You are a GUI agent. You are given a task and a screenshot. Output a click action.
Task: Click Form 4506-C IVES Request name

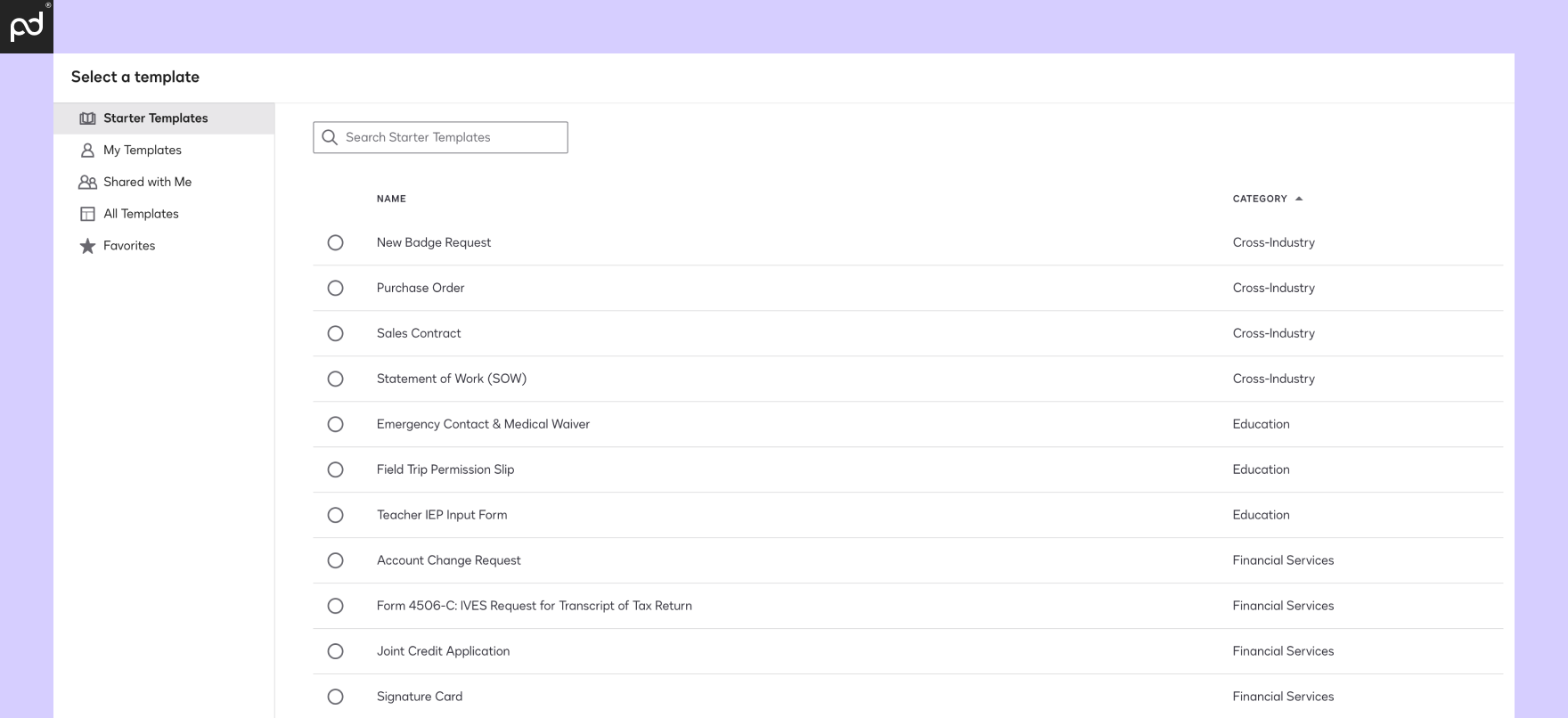[535, 606]
